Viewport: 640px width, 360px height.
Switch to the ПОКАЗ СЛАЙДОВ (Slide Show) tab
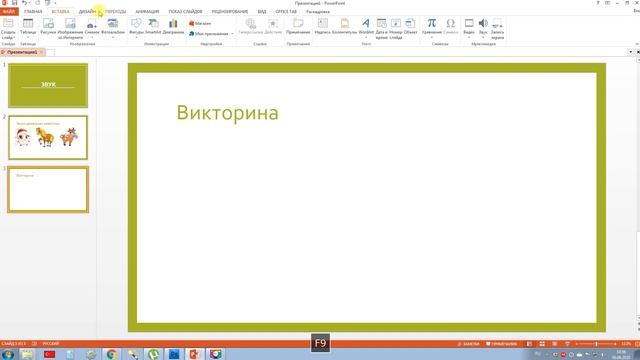tap(185, 11)
